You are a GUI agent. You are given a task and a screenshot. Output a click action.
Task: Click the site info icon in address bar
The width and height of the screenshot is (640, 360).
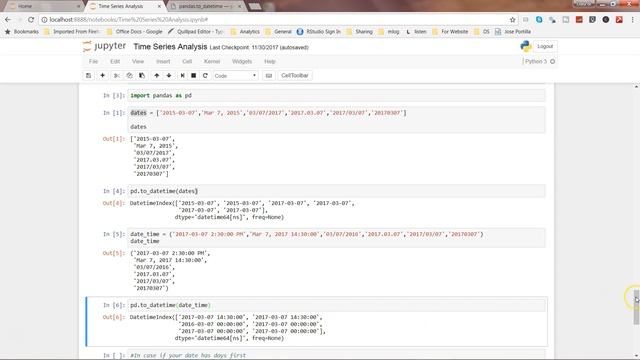[x=44, y=20]
